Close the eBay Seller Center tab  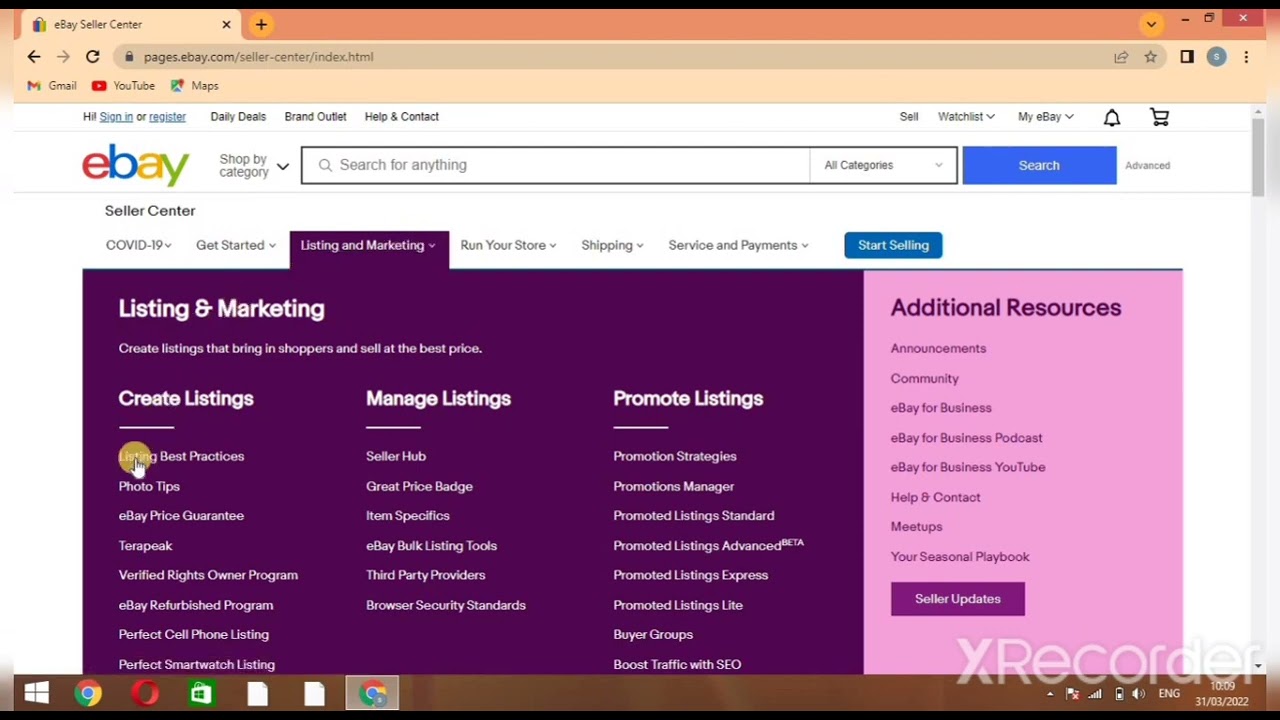(226, 24)
